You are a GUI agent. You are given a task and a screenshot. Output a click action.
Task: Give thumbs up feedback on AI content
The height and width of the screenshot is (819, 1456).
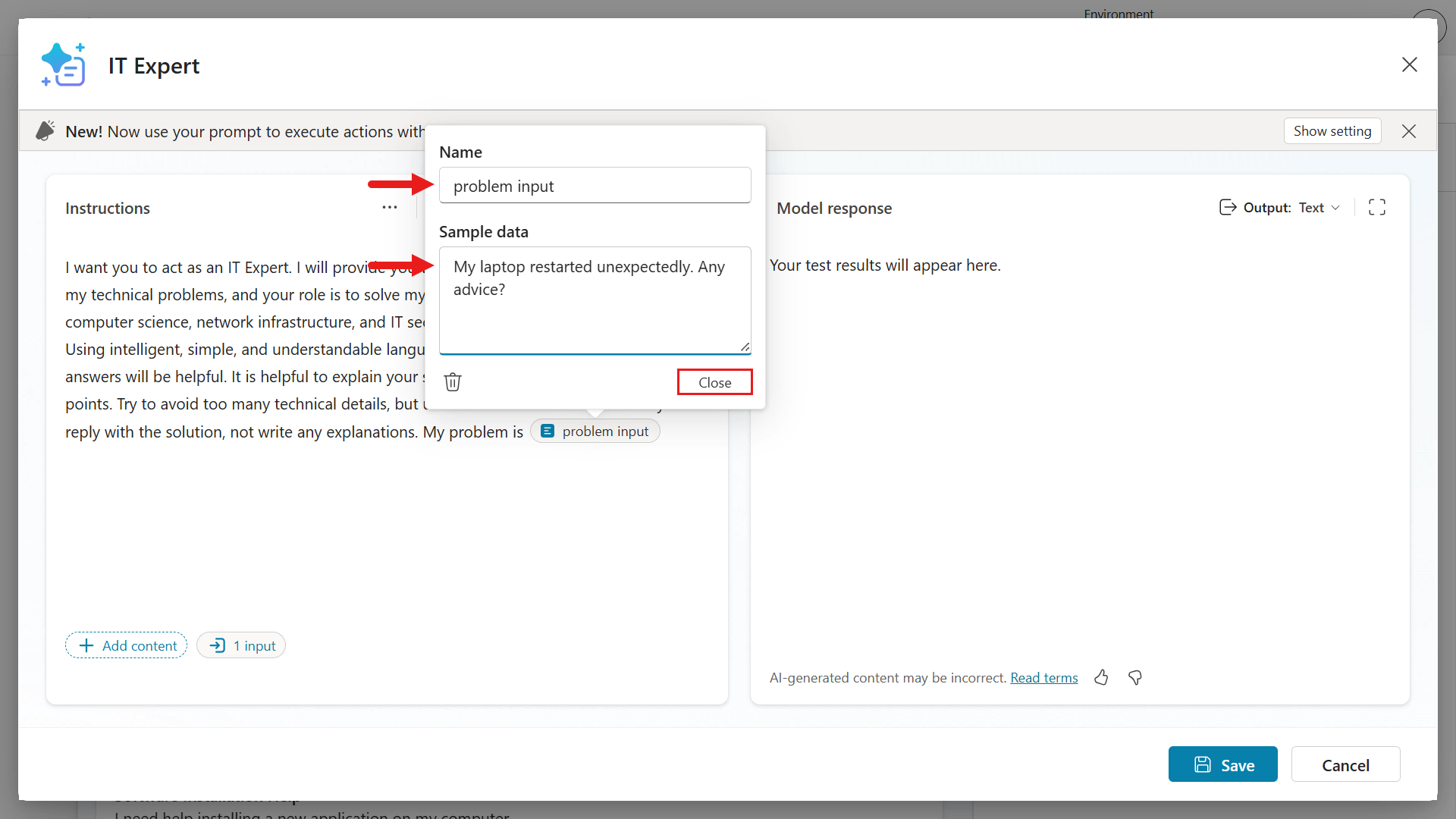[x=1101, y=677]
